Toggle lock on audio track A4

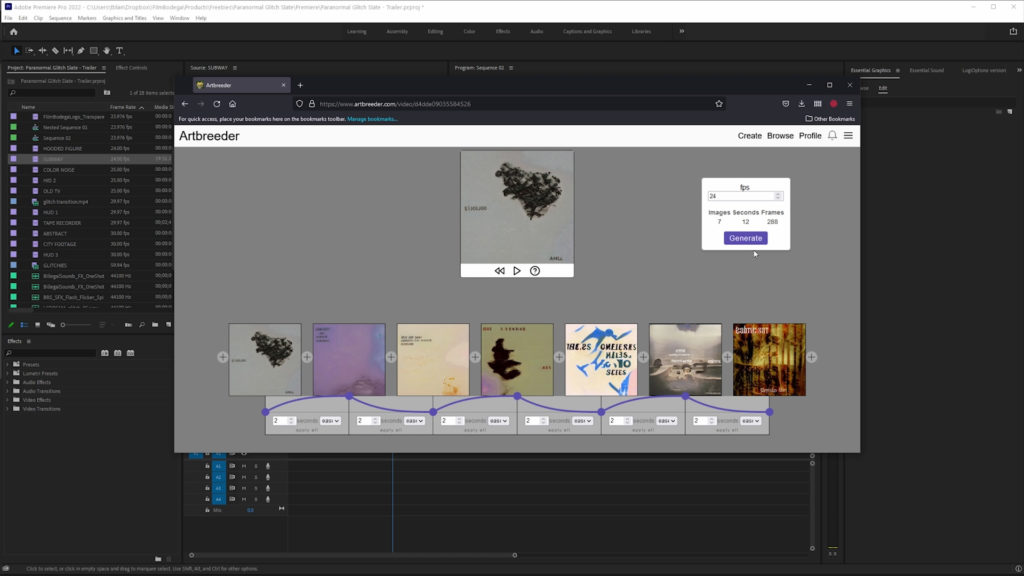[x=208, y=500]
